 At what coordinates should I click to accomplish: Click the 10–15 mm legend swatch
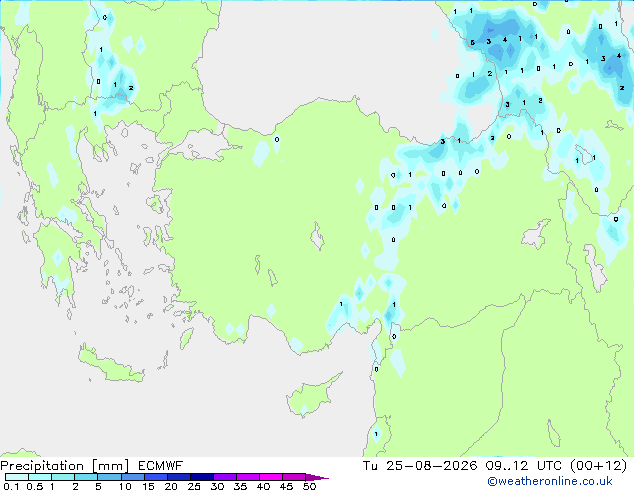tap(132, 477)
